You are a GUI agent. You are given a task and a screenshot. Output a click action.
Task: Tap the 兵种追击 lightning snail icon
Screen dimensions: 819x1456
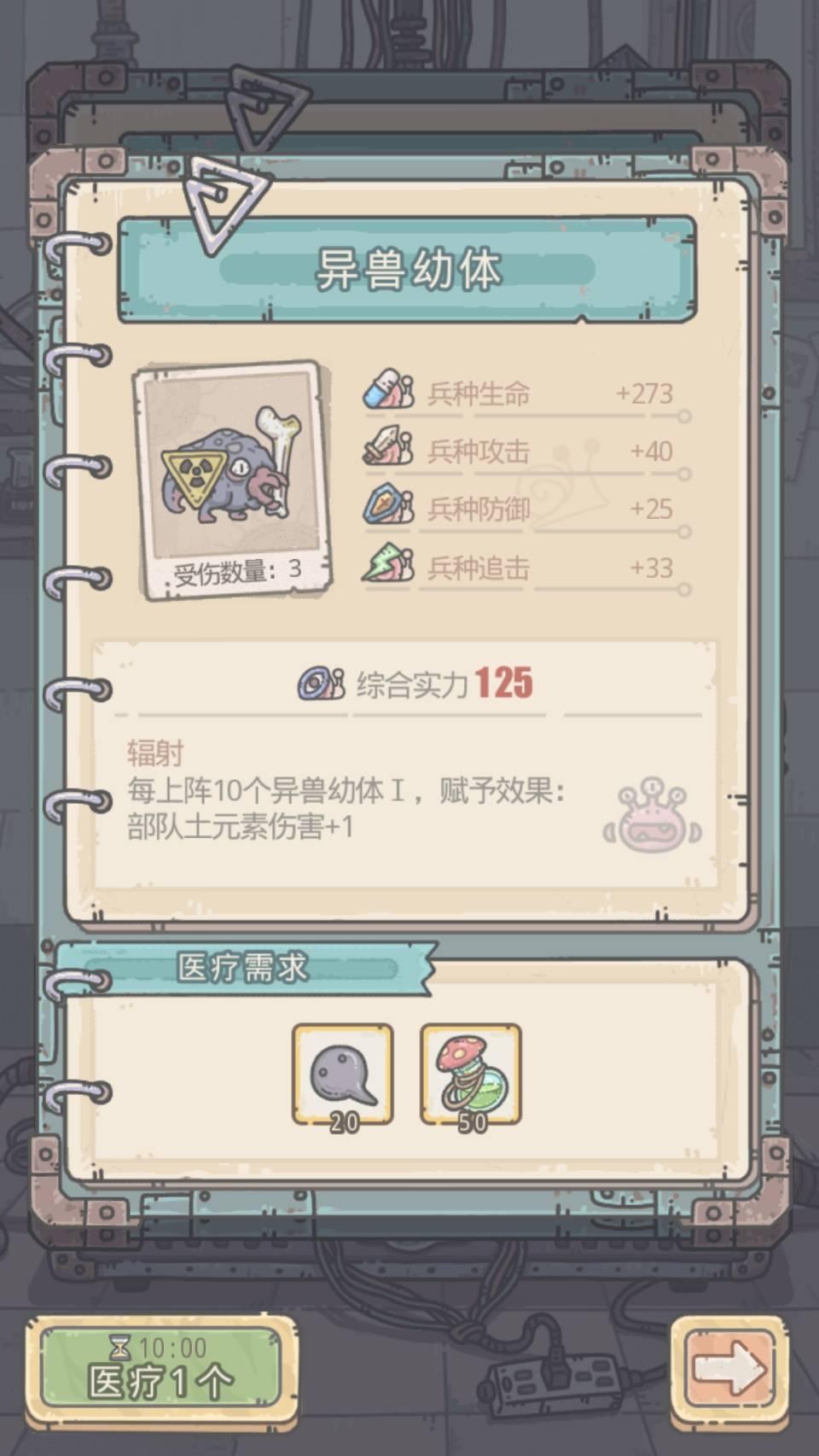[x=388, y=564]
